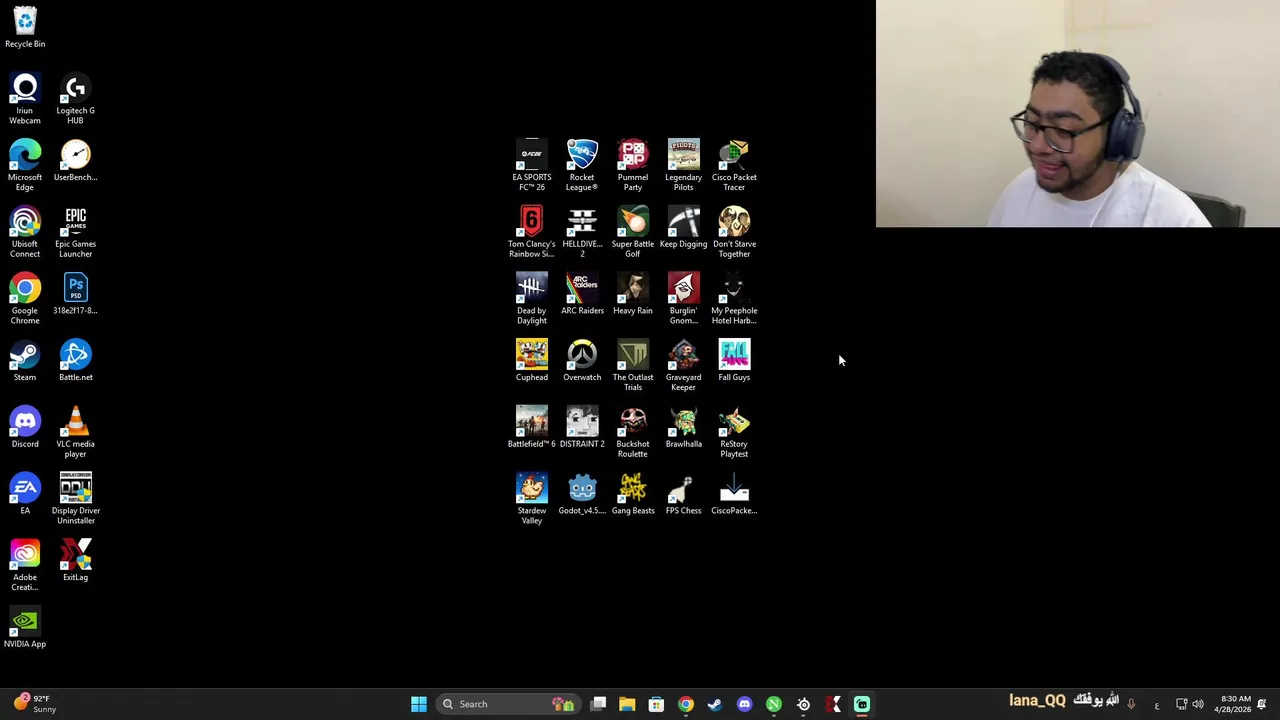Select the Rocket League desktop icon

pyautogui.click(x=582, y=165)
